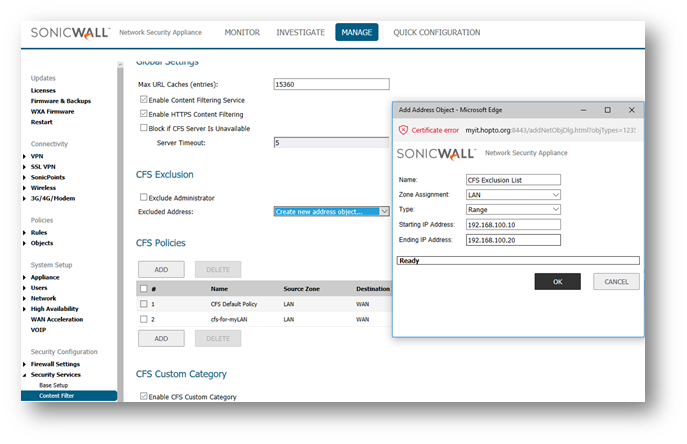The height and width of the screenshot is (444, 687).
Task: Open the Excluded Address dropdown
Action: click(384, 211)
